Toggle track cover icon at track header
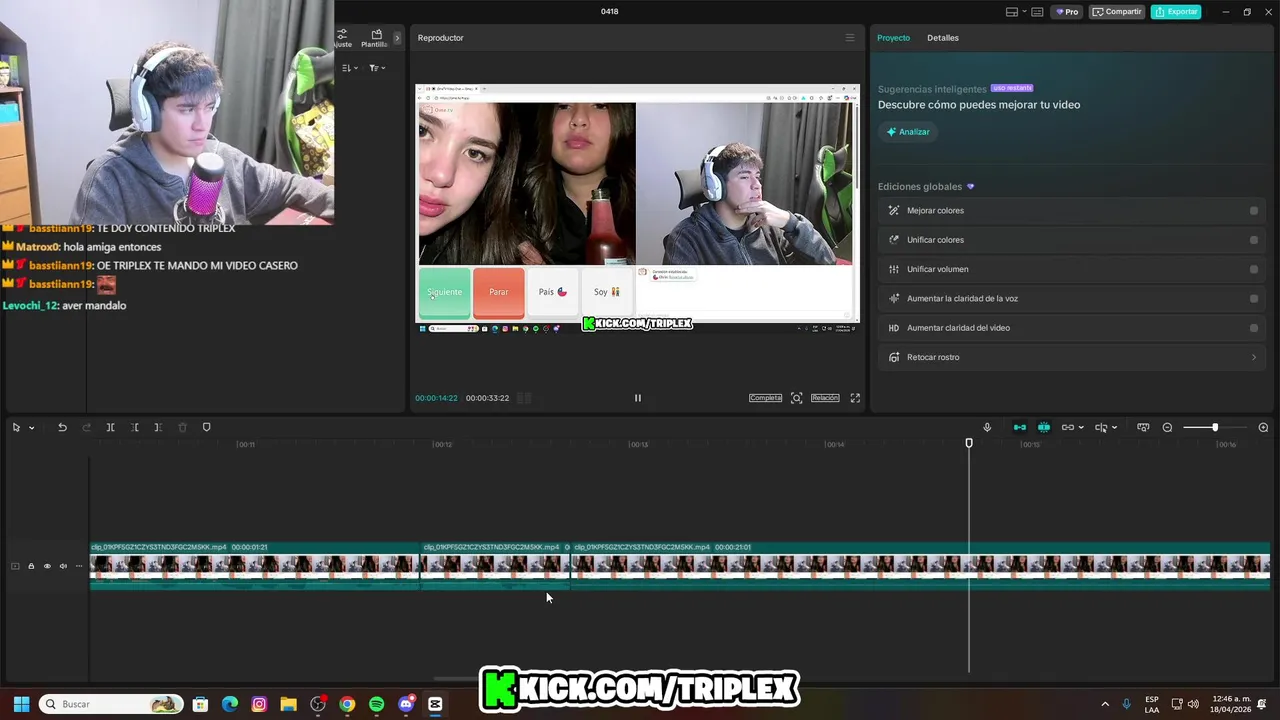 coord(15,567)
